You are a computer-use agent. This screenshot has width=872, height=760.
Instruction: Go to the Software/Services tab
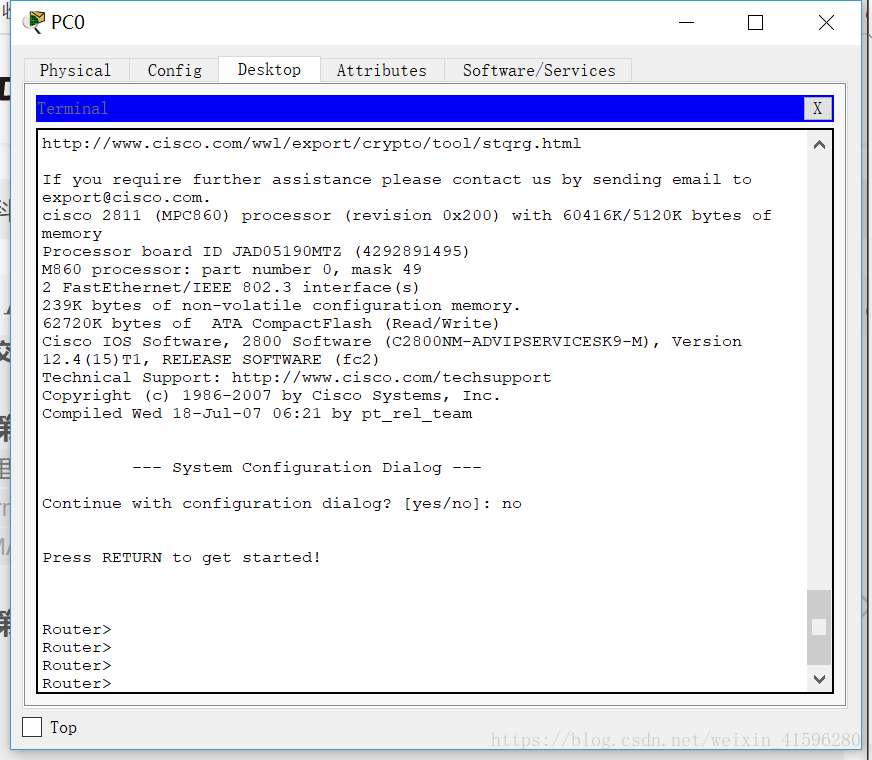pyautogui.click(x=539, y=71)
